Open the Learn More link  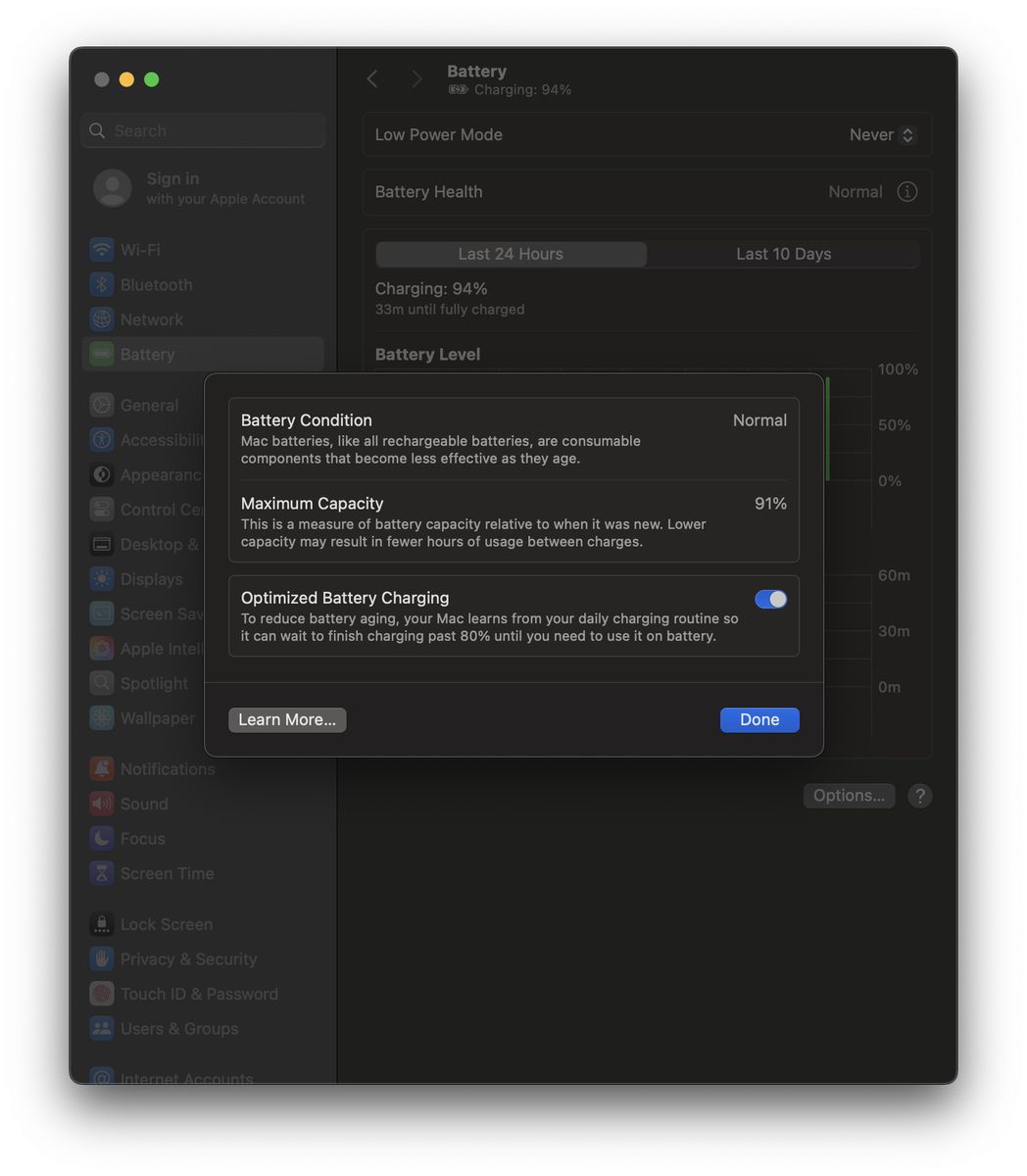[x=287, y=720]
